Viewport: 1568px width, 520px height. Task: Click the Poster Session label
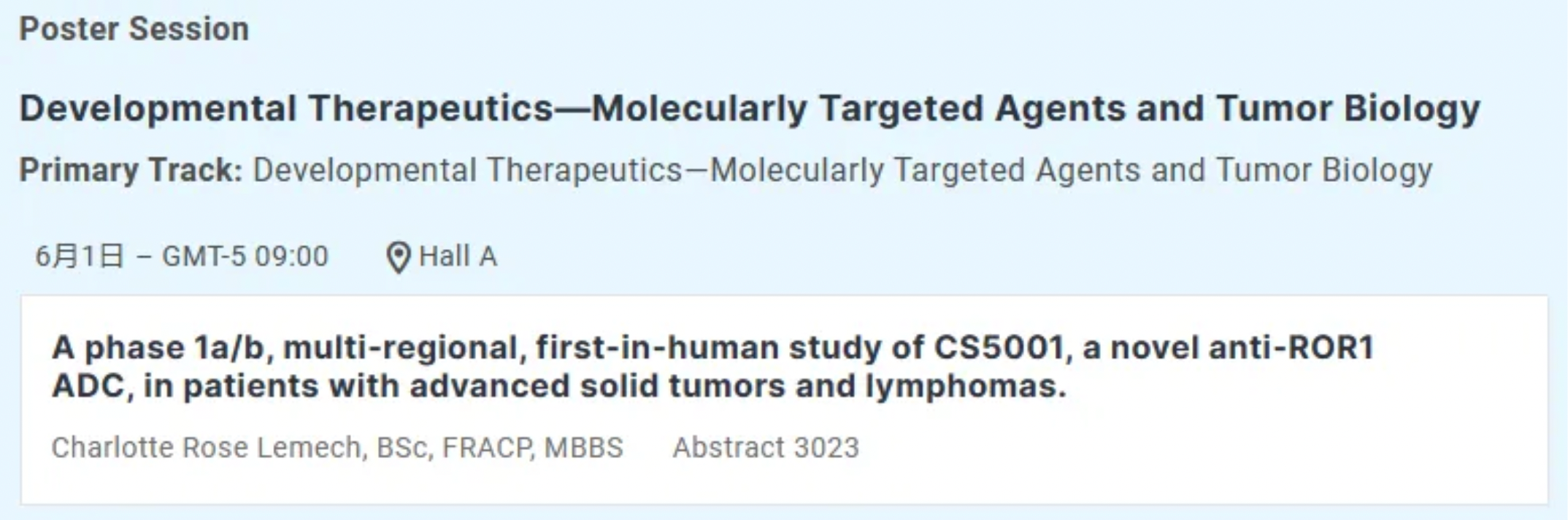tap(134, 29)
